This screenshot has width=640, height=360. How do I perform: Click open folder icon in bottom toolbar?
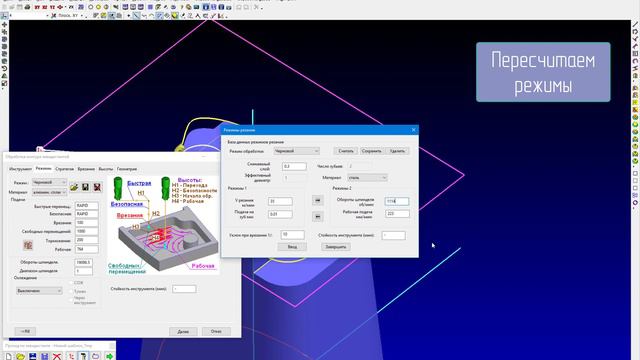coord(20,356)
